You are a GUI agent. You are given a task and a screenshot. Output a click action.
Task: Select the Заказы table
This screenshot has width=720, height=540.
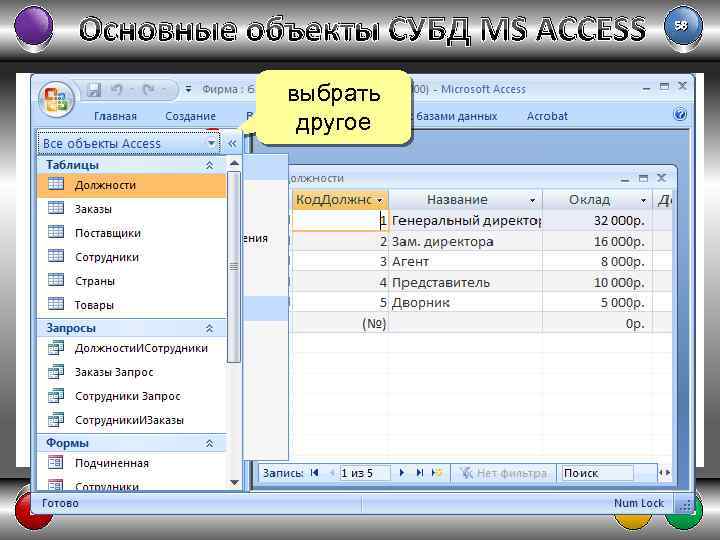point(131,209)
